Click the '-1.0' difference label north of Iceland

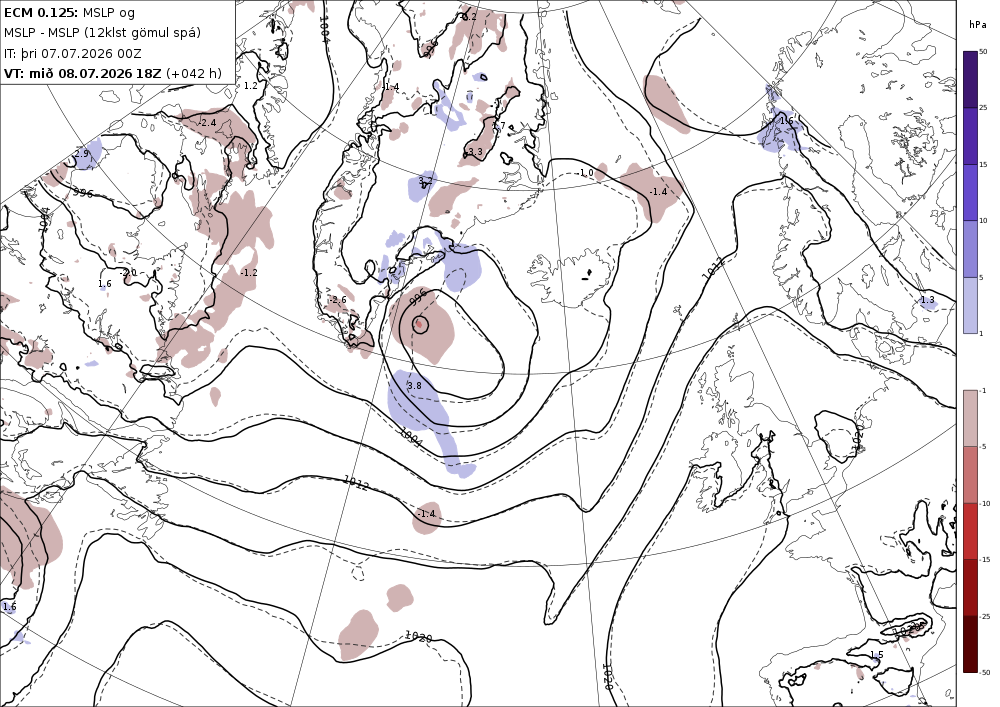coord(586,173)
